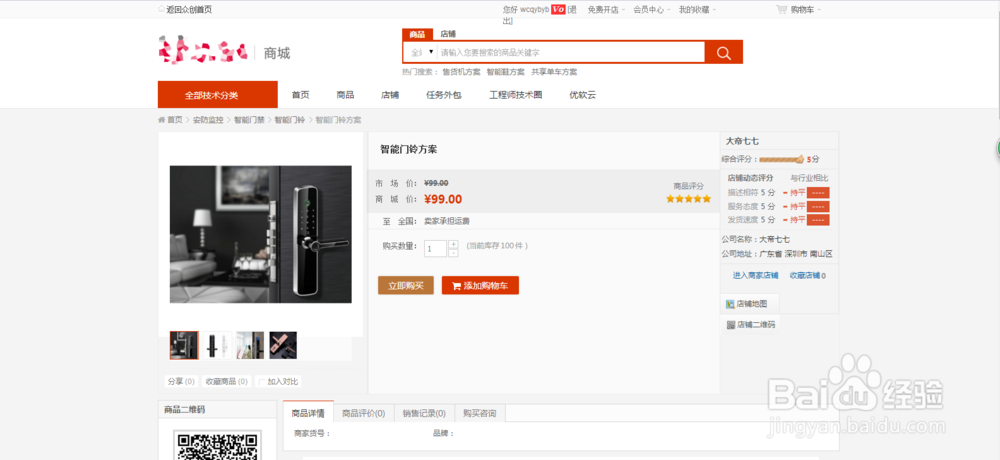The height and width of the screenshot is (460, 1000).
Task: Open the search category dropdown arrow
Action: (432, 52)
